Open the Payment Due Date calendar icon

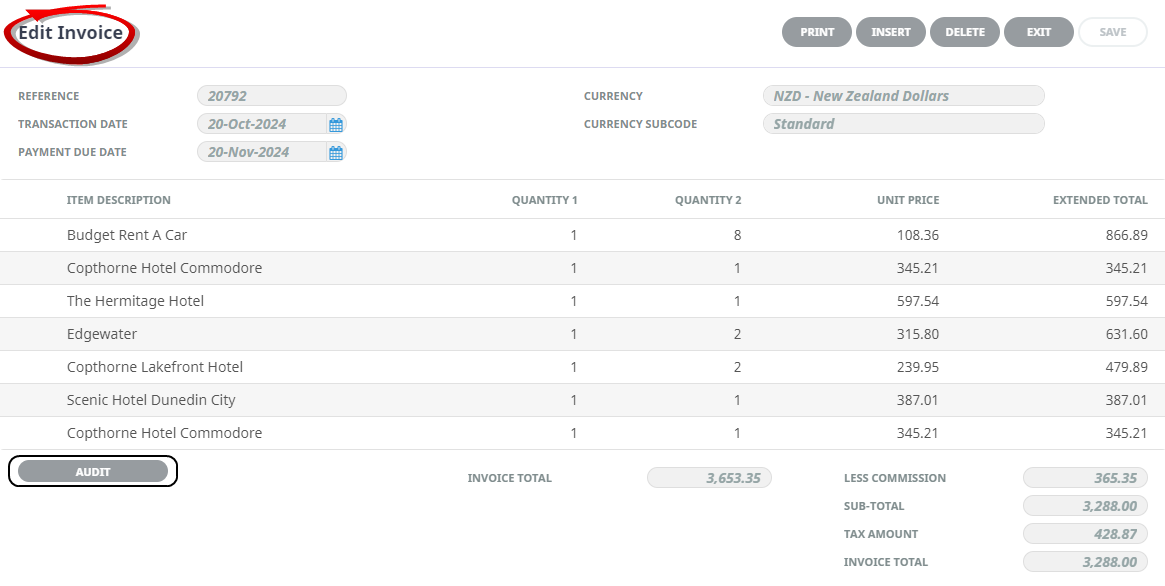pyautogui.click(x=336, y=153)
